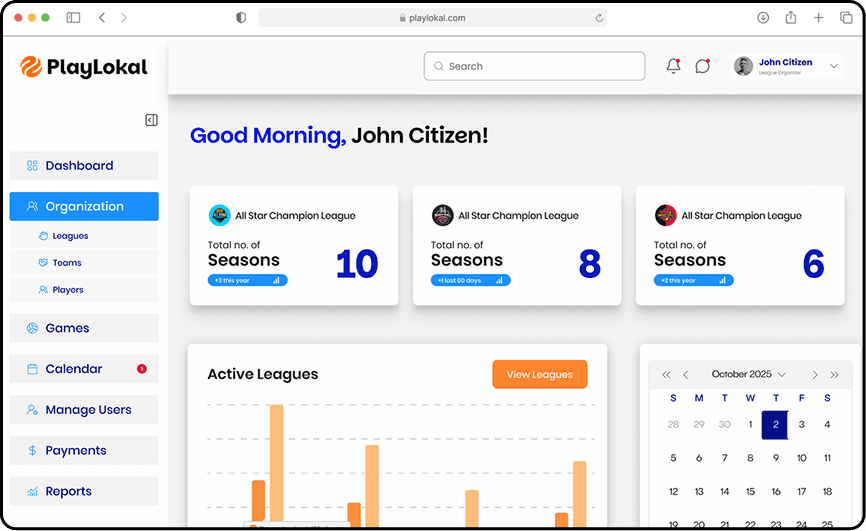The width and height of the screenshot is (866, 531).
Task: Jump back a year with the double-left arrow
Action: [x=666, y=375]
